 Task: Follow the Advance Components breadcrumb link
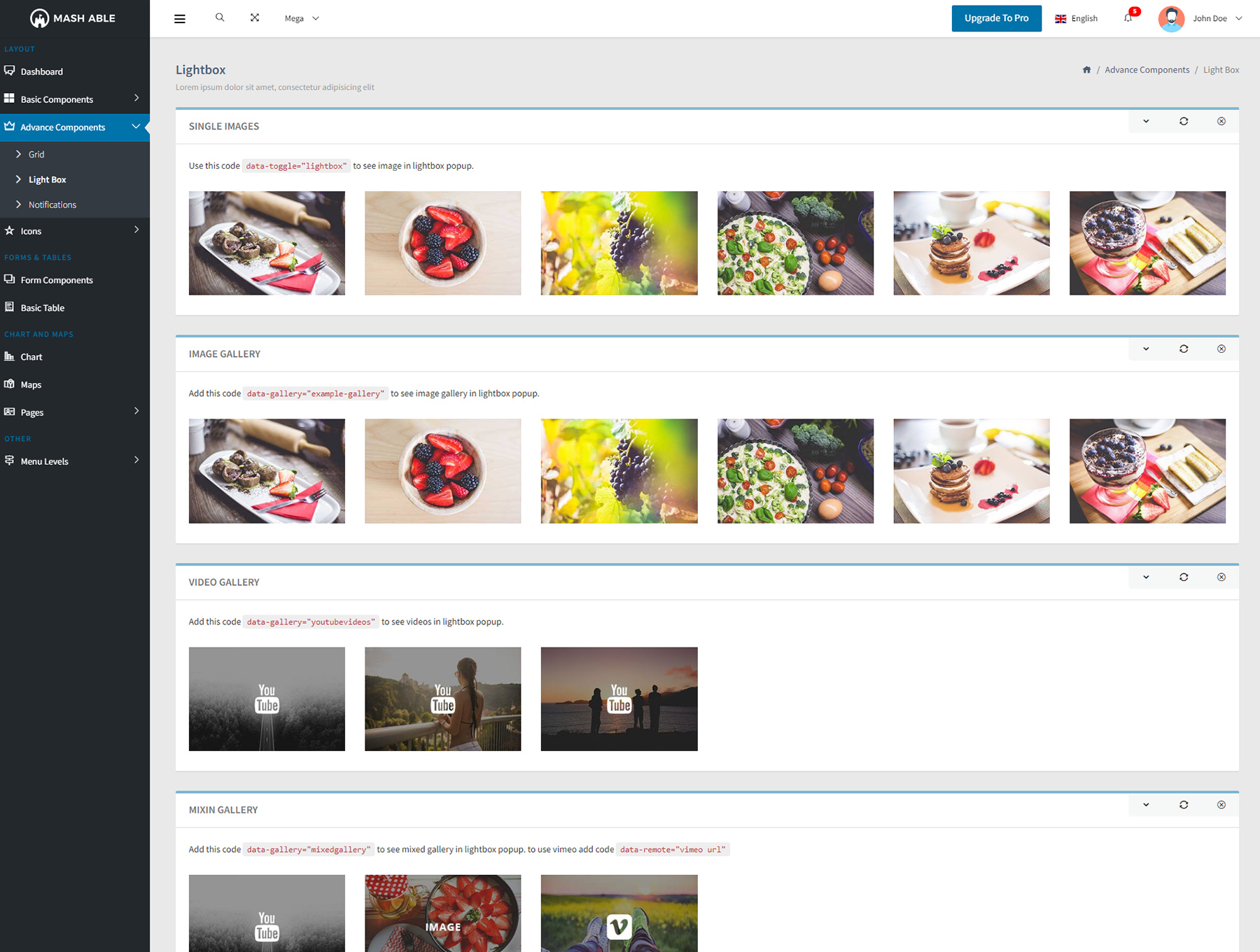[1147, 70]
